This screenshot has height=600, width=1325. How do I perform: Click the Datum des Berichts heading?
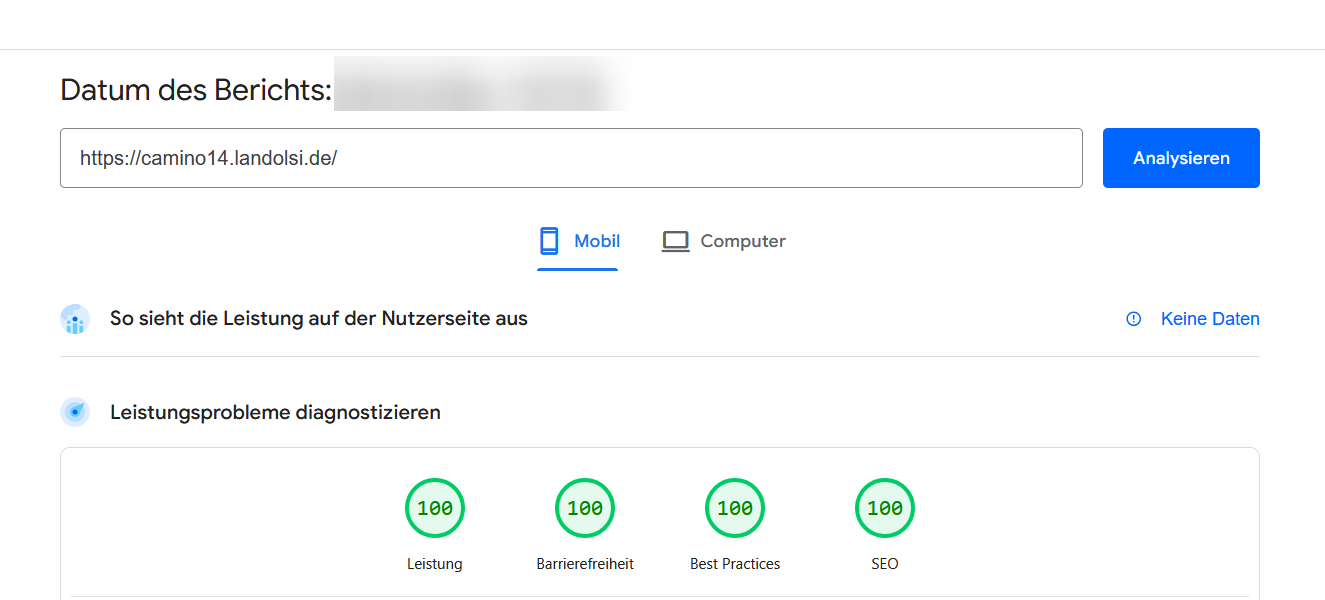[195, 90]
